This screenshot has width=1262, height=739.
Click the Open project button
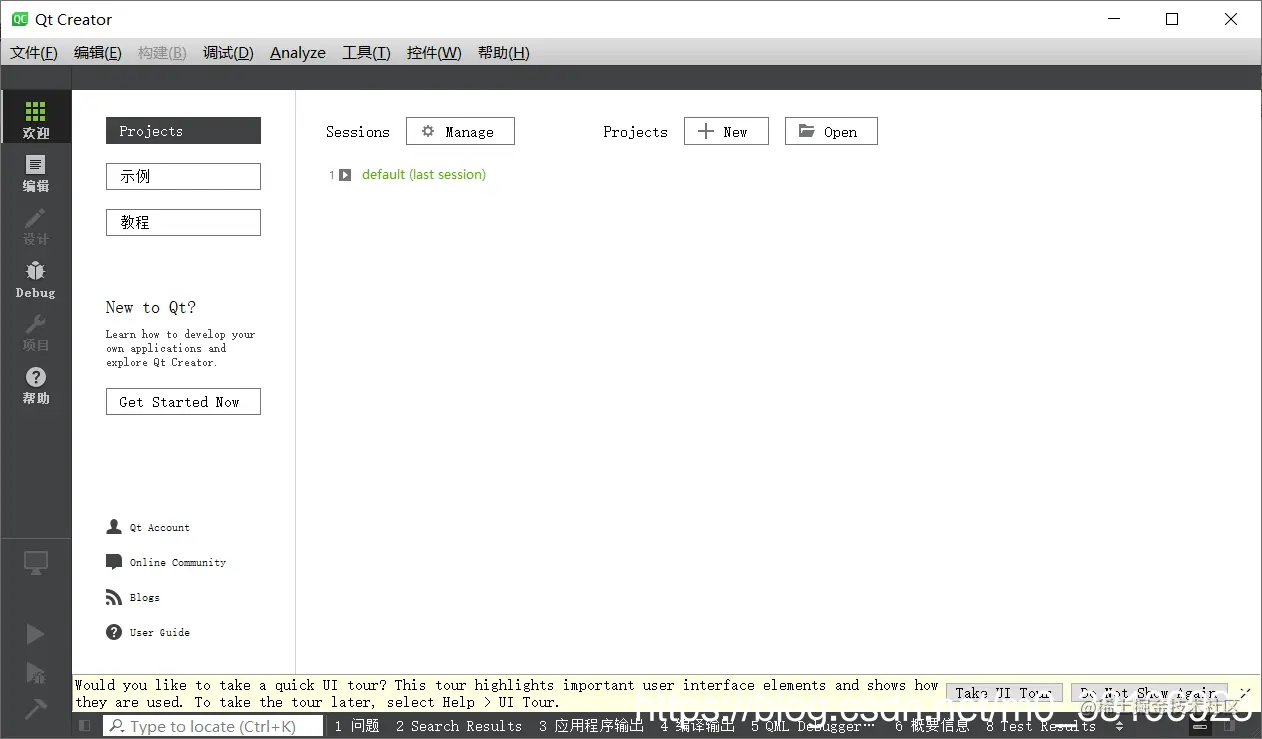(831, 131)
